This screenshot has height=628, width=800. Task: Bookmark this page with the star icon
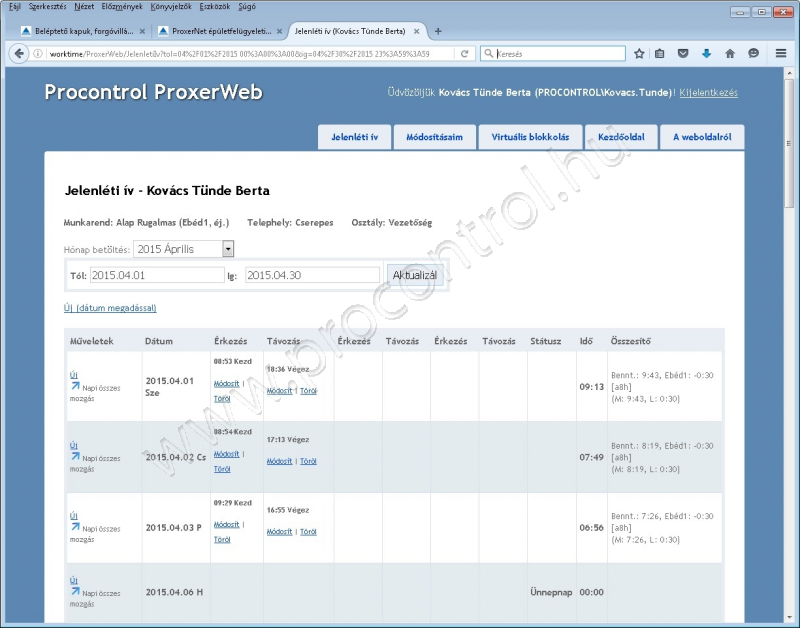[639, 54]
